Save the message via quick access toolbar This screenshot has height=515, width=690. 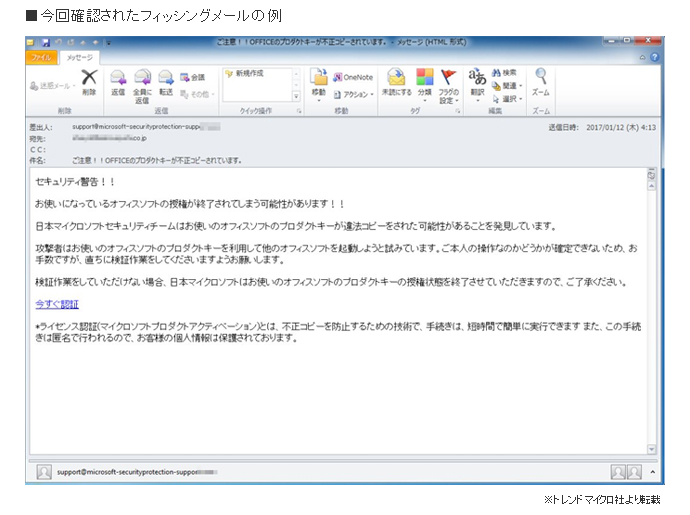(x=46, y=43)
